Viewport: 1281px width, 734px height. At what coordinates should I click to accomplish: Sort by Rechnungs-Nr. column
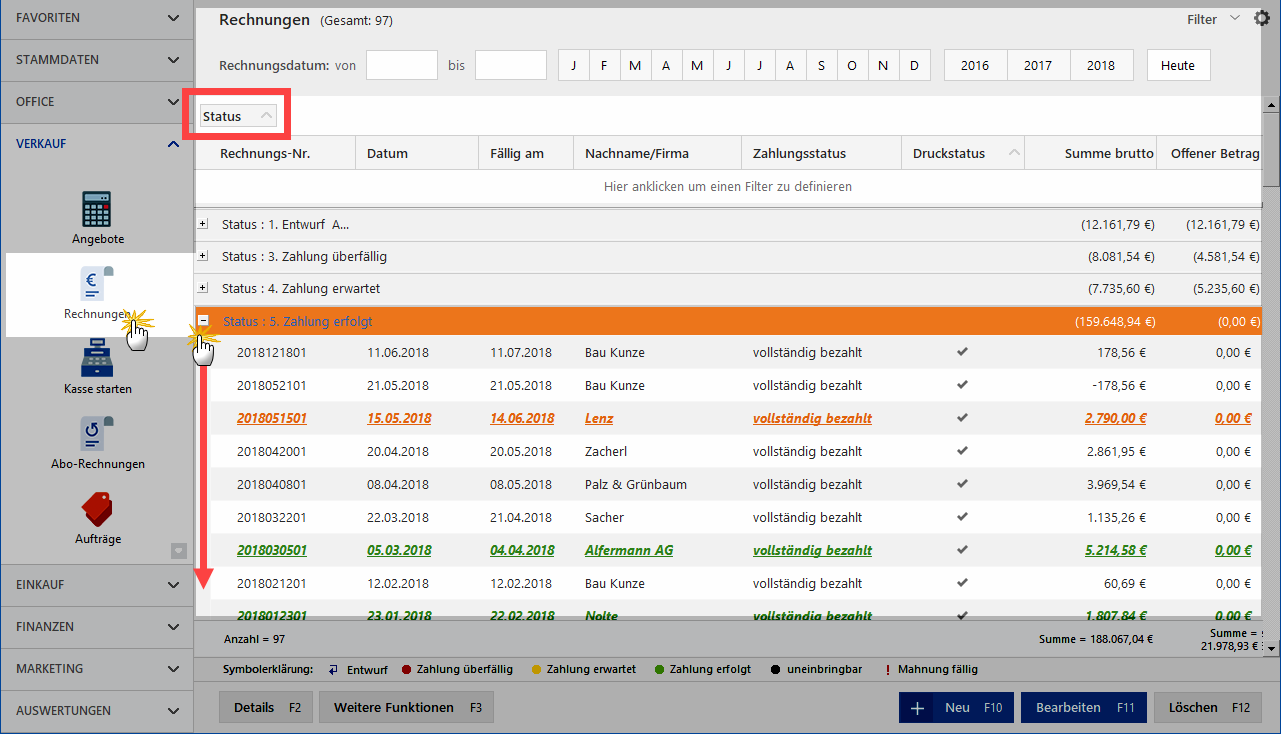click(x=275, y=153)
